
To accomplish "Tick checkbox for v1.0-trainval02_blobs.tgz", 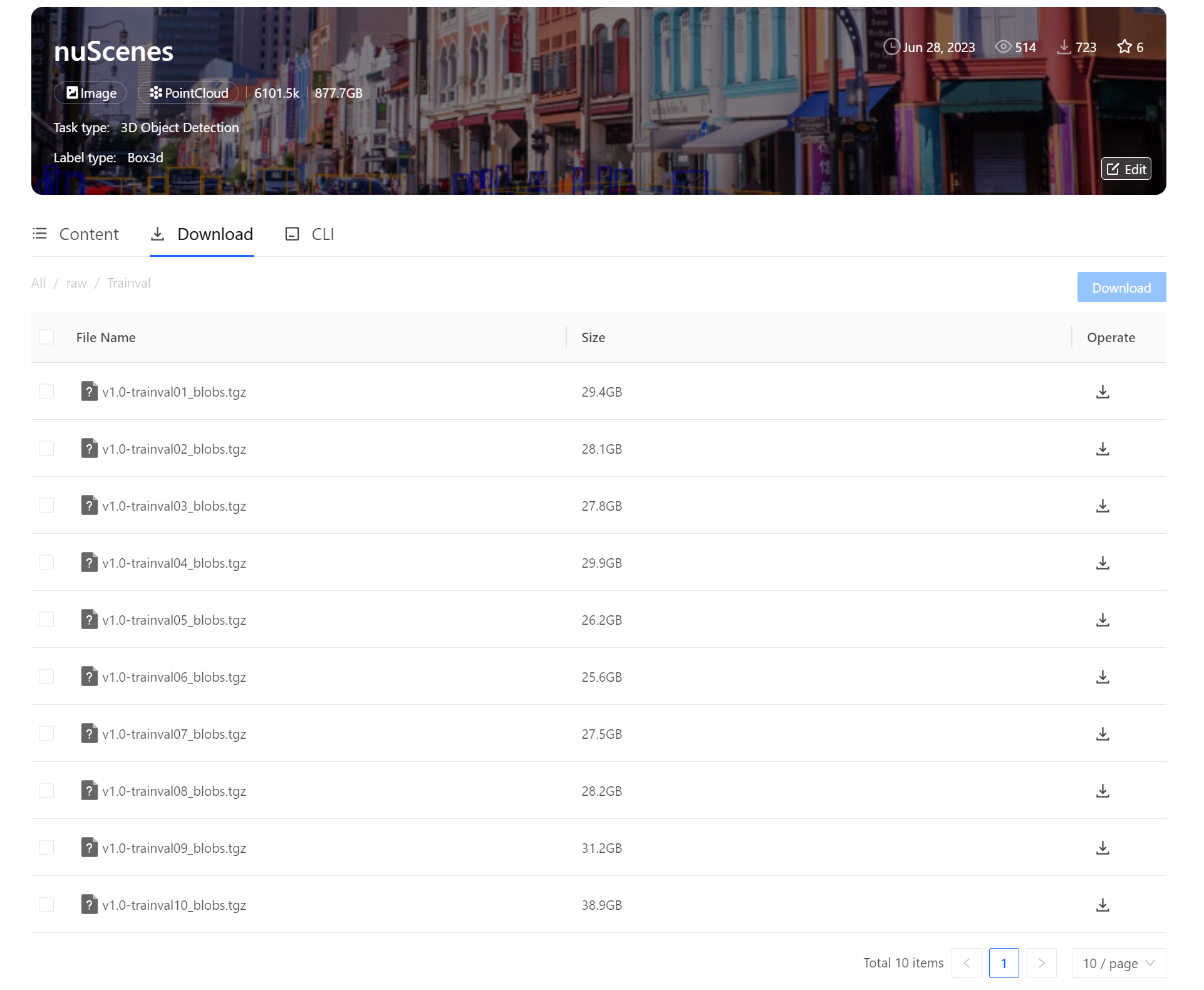I will [46, 449].
